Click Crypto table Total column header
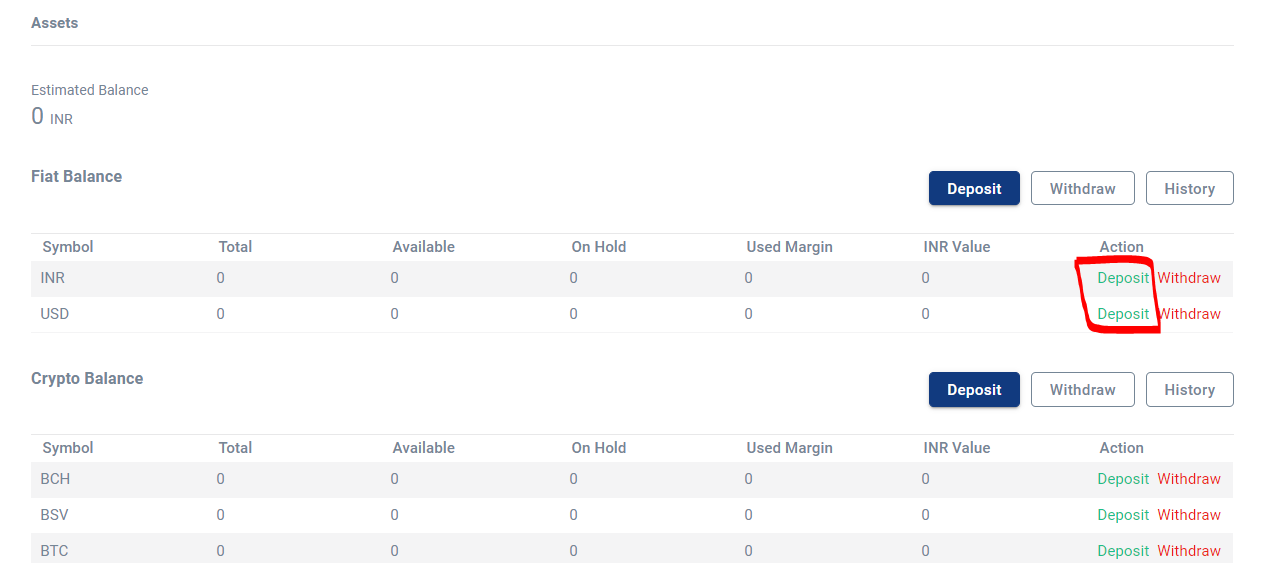This screenshot has height=563, width=1268. click(236, 448)
